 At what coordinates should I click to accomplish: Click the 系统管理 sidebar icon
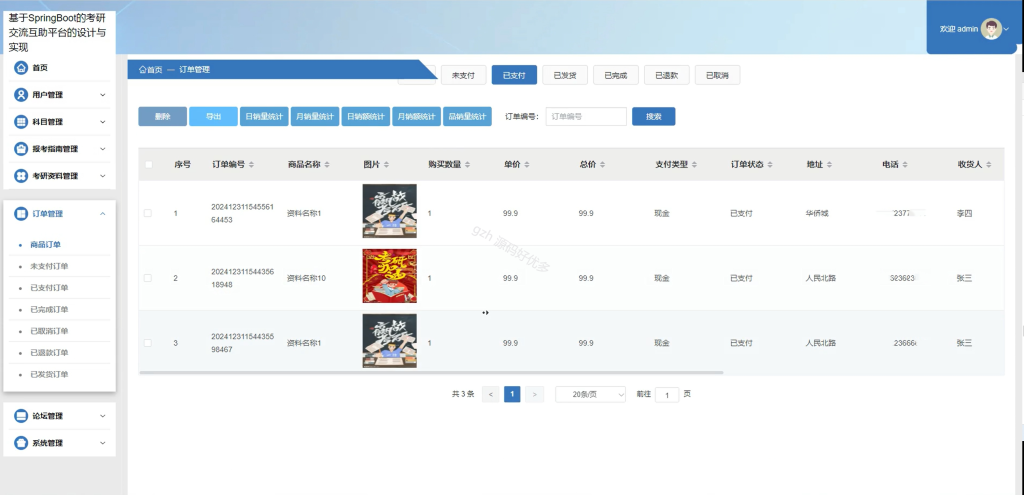coord(21,443)
